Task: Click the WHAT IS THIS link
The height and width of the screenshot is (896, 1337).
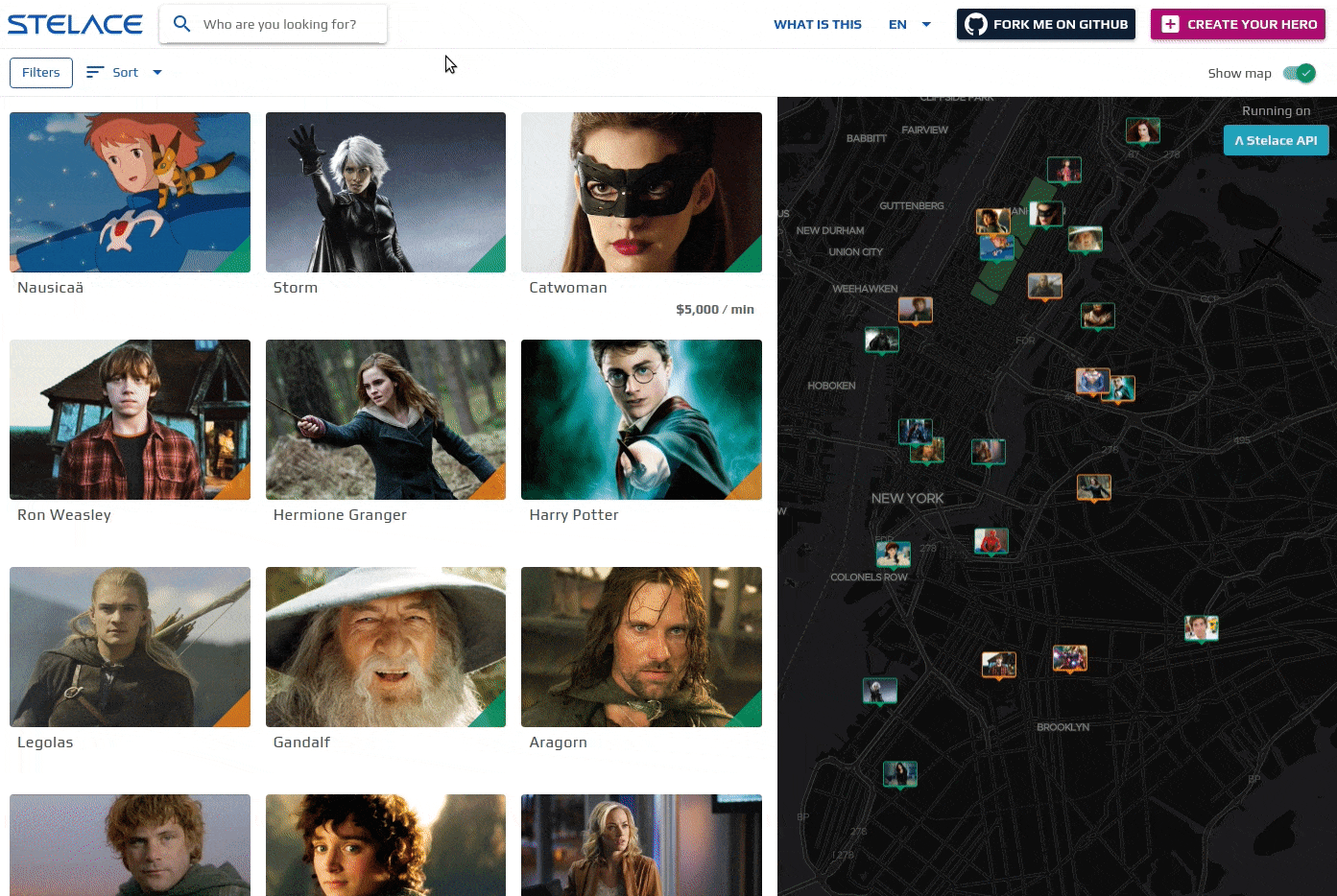Action: [x=818, y=24]
